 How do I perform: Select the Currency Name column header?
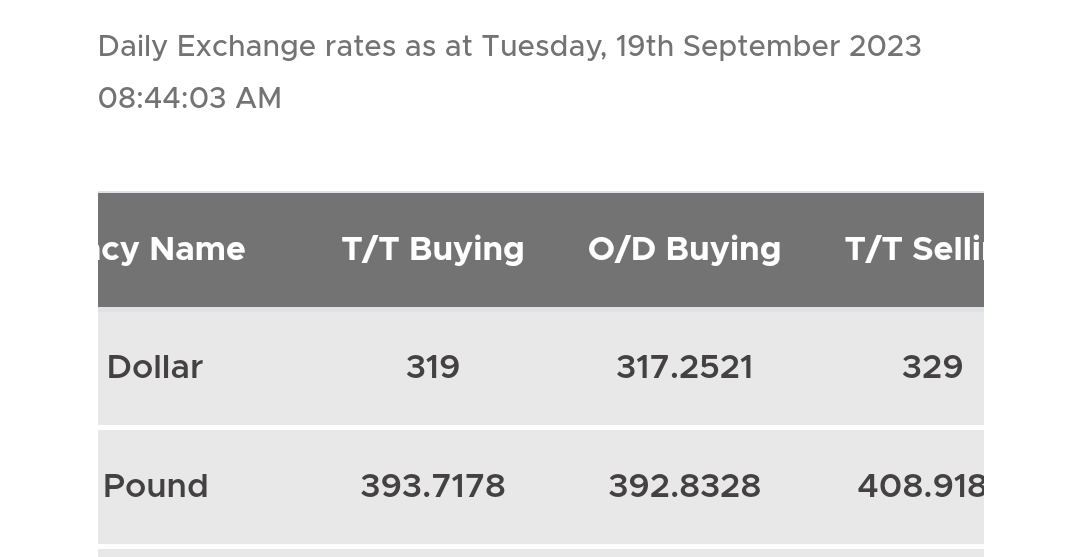point(172,249)
